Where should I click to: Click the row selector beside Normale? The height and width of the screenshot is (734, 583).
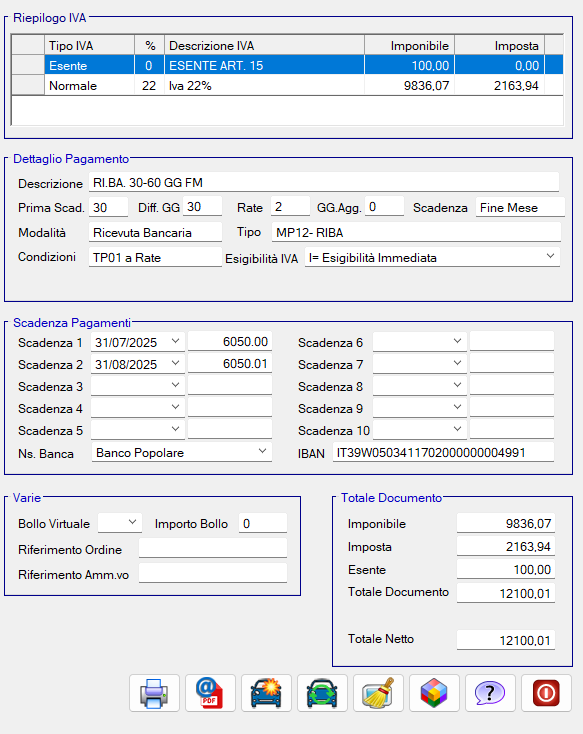[28, 85]
